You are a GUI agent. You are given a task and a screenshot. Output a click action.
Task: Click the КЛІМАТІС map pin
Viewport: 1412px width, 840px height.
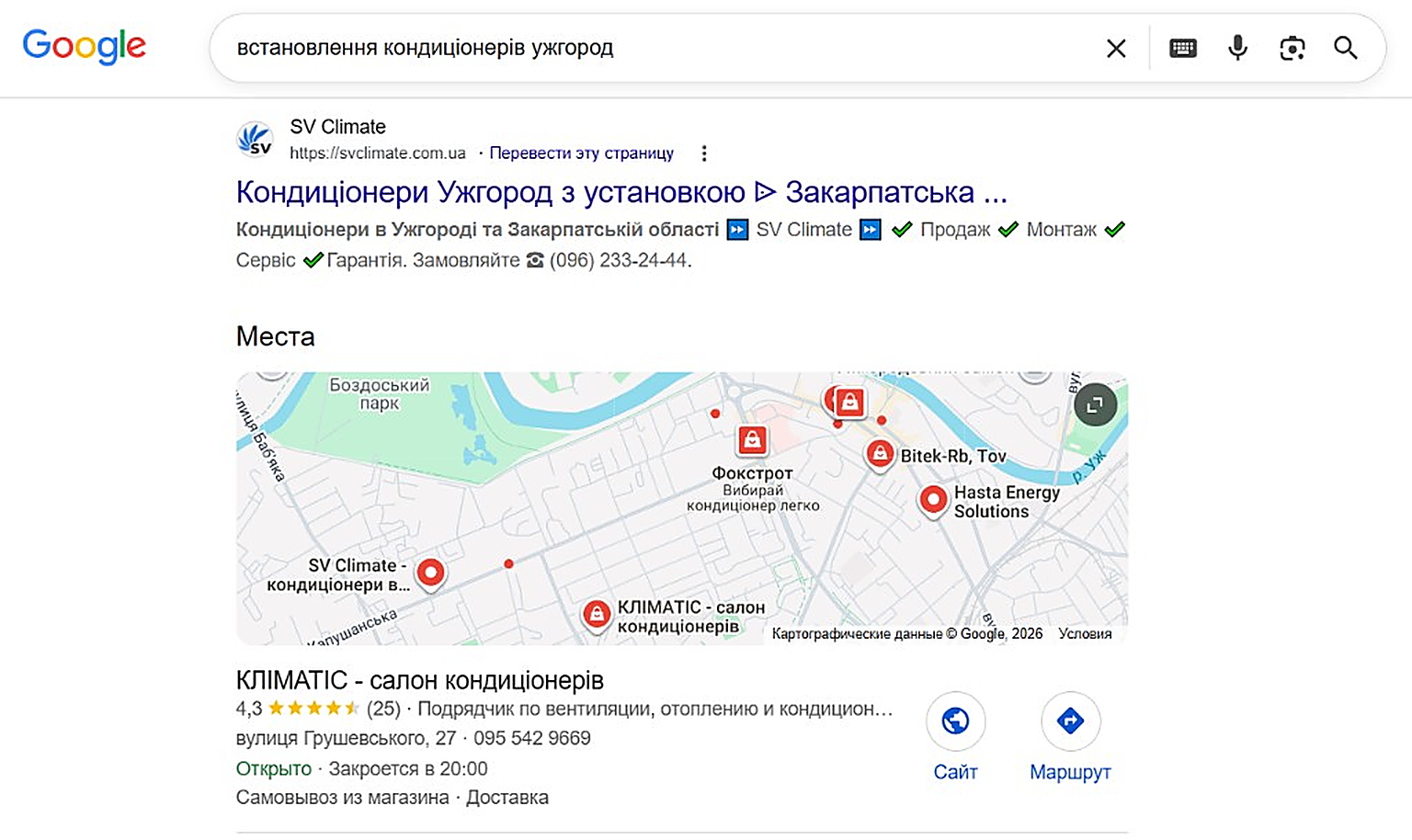tap(597, 614)
